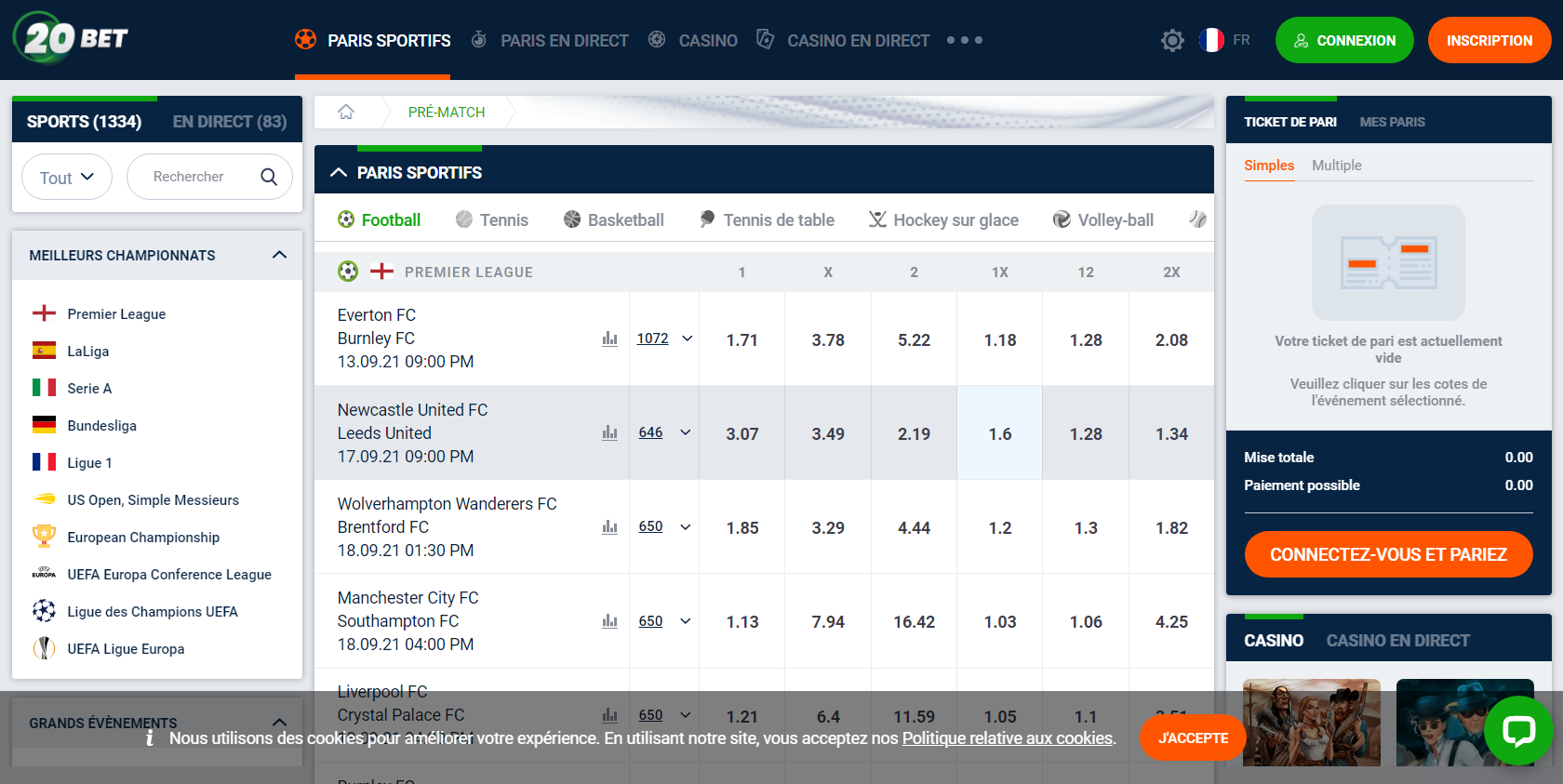Click the search magnifier icon
This screenshot has width=1563, height=784.
point(269,177)
